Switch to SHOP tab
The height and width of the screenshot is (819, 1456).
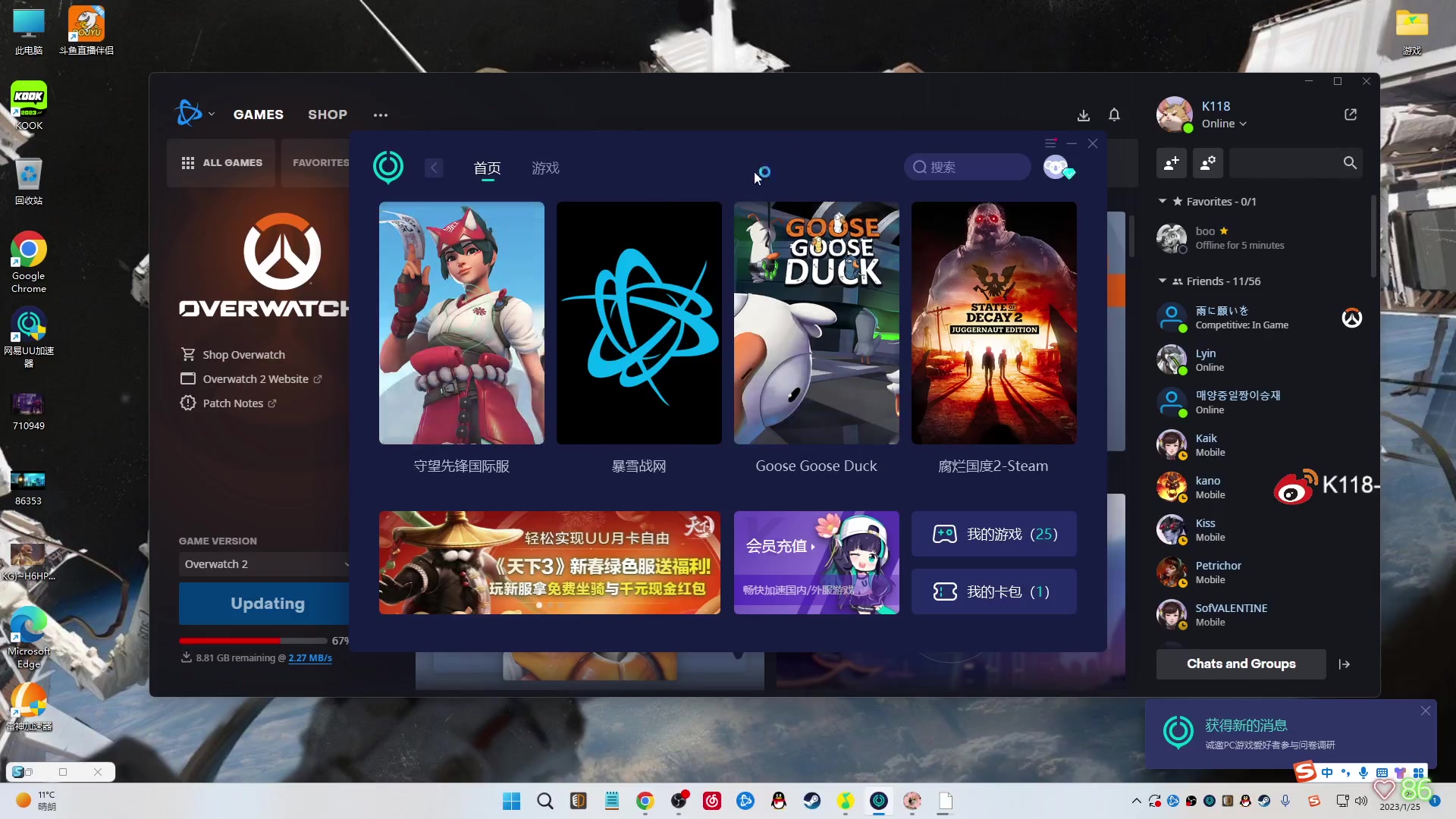pyautogui.click(x=328, y=115)
